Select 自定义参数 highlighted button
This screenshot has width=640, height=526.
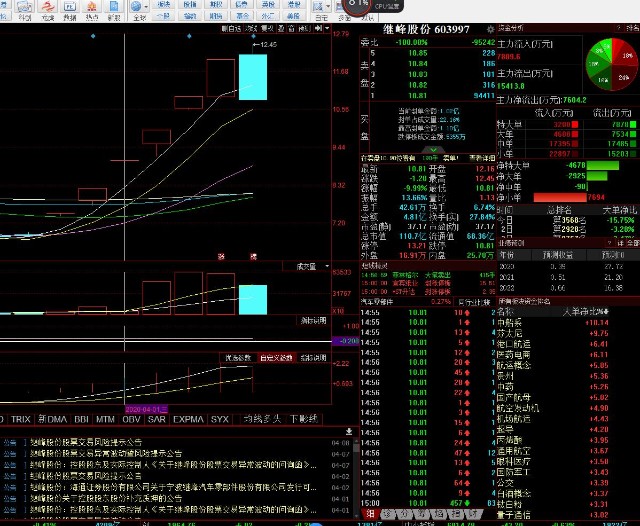point(276,358)
